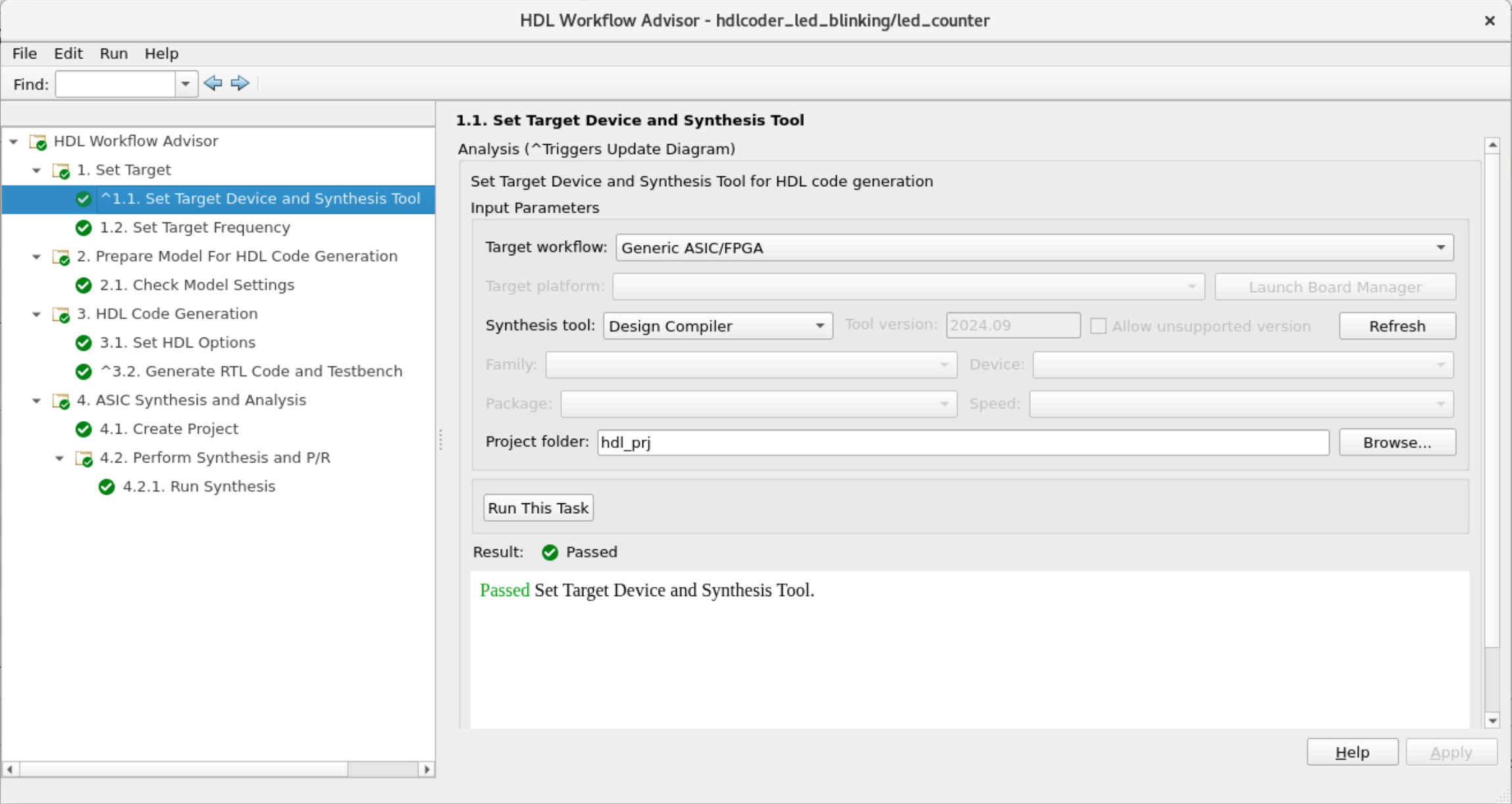Open the Help menu in menu bar
The height and width of the screenshot is (804, 1512).
(161, 53)
